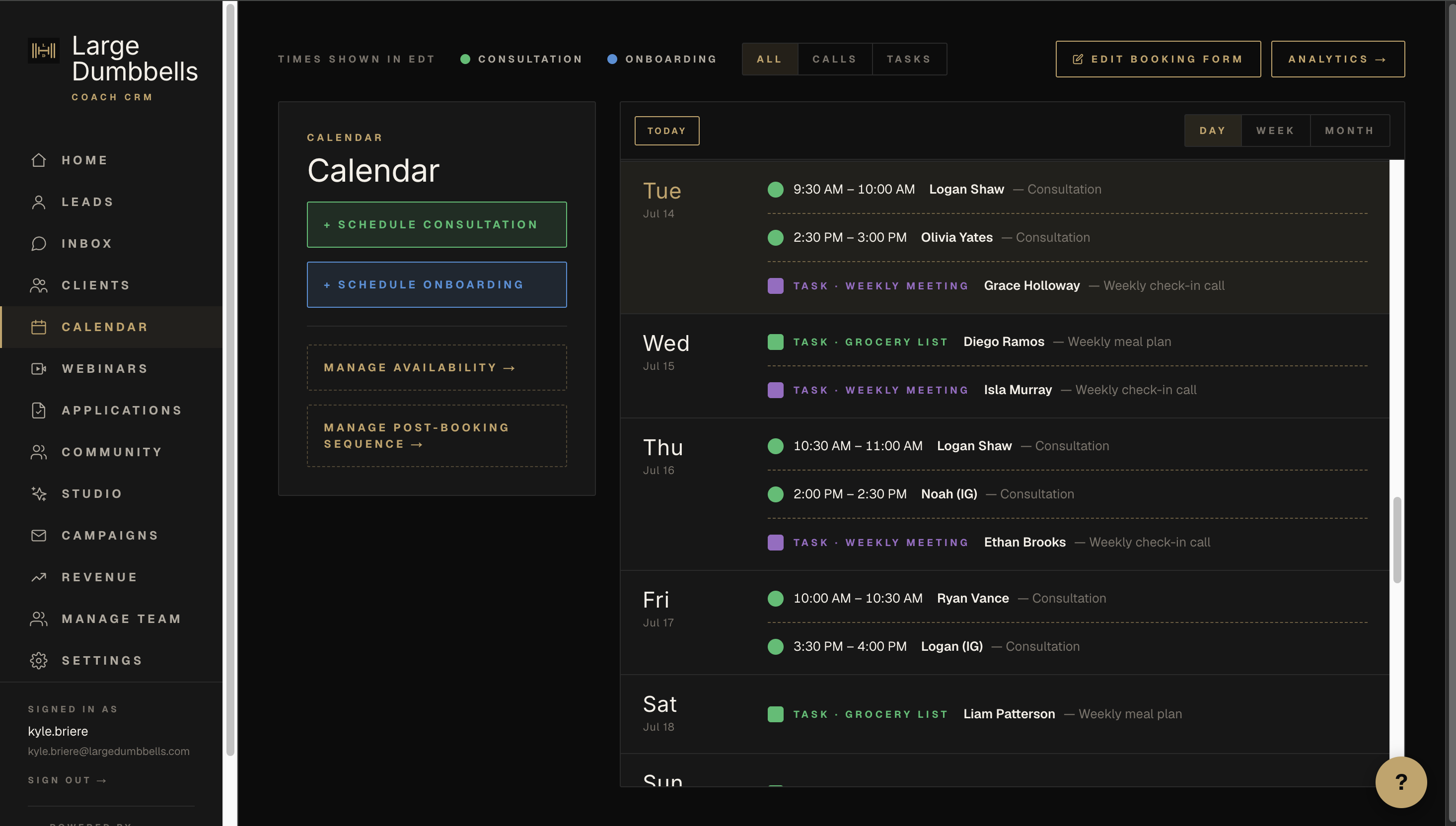Click the Calendar sidebar icon
Image resolution: width=1456 pixels, height=826 pixels.
click(39, 327)
